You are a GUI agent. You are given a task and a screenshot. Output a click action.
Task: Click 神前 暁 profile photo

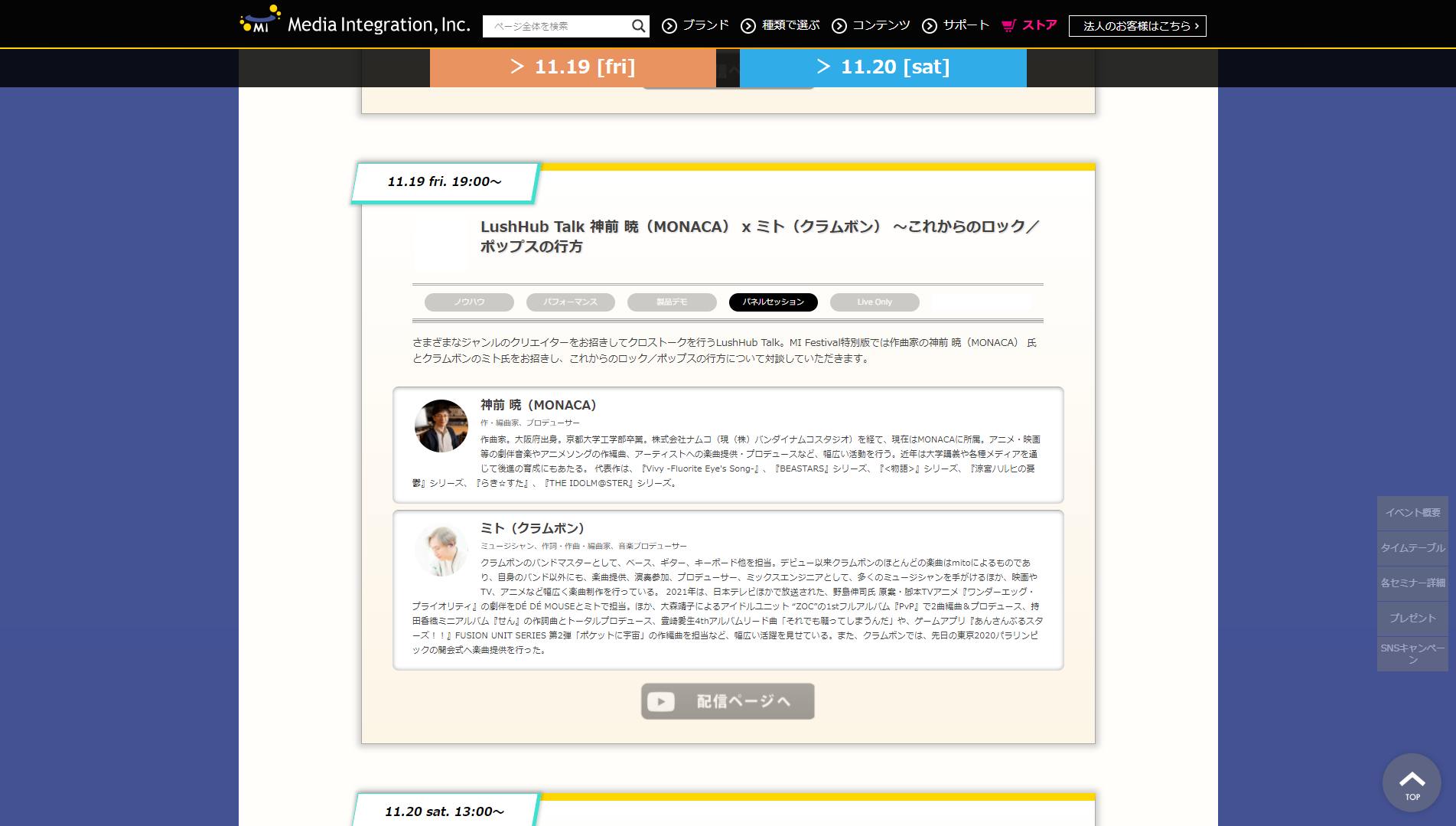pos(441,426)
